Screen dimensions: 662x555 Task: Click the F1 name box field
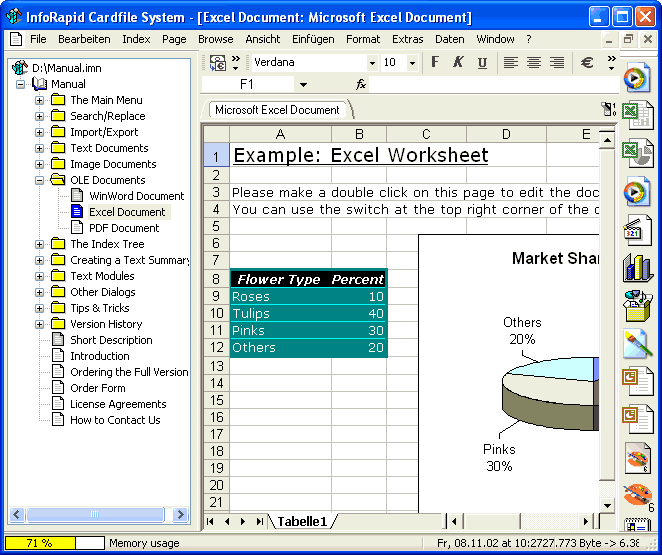pos(247,84)
